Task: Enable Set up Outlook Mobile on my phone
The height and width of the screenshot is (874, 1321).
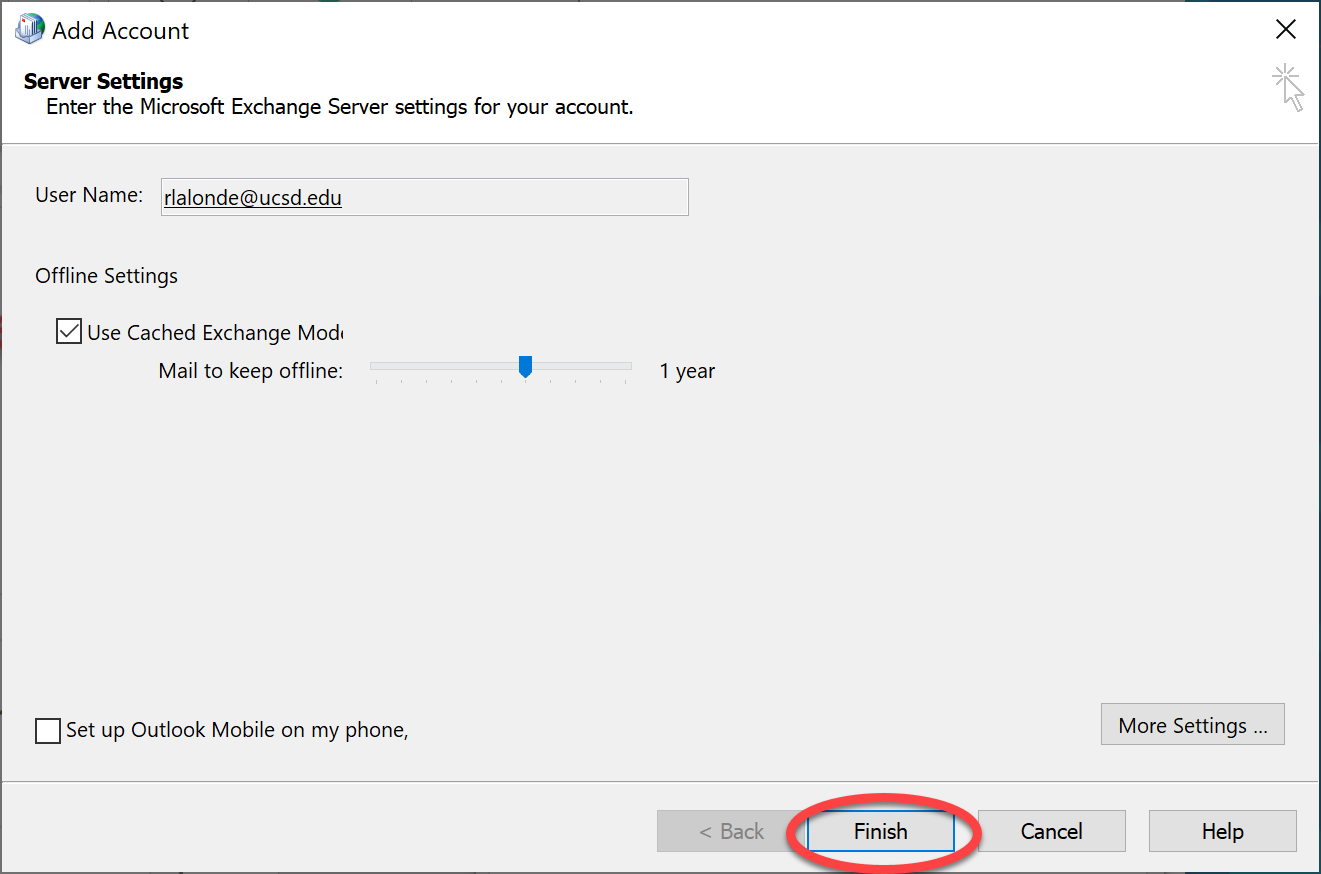Action: pos(47,731)
